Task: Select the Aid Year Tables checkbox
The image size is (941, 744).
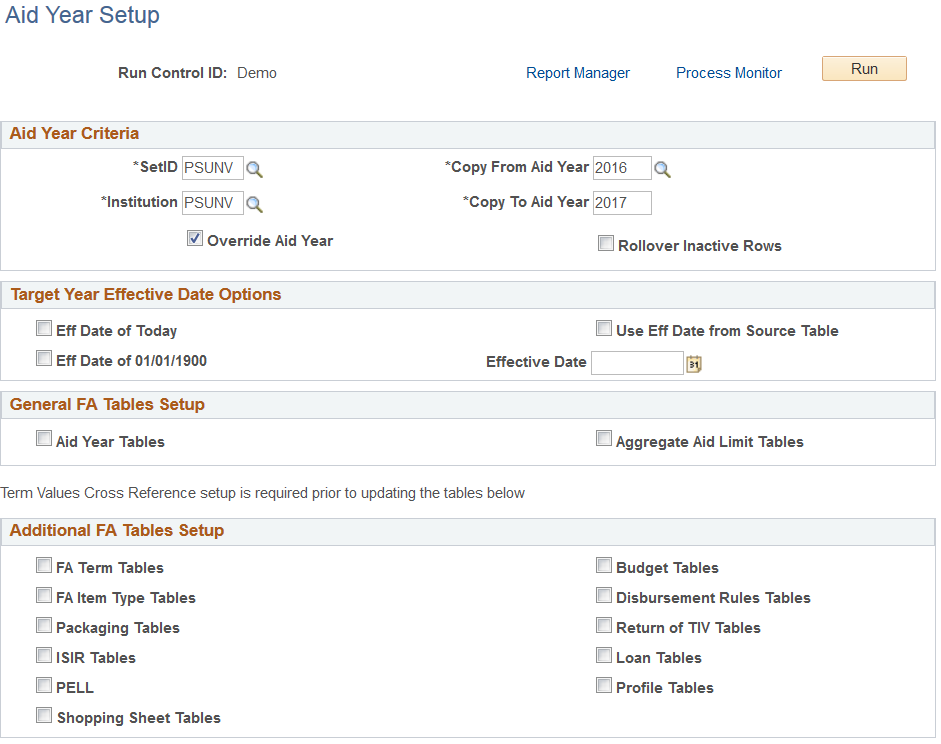Action: (x=44, y=438)
